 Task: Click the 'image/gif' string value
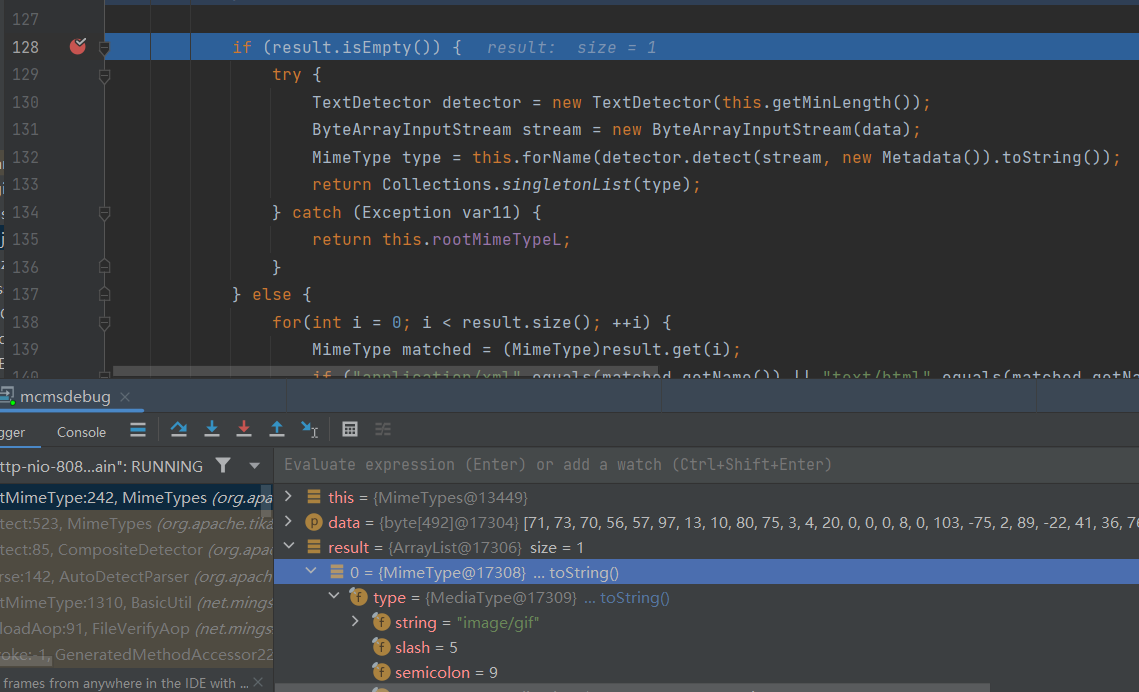coord(498,622)
